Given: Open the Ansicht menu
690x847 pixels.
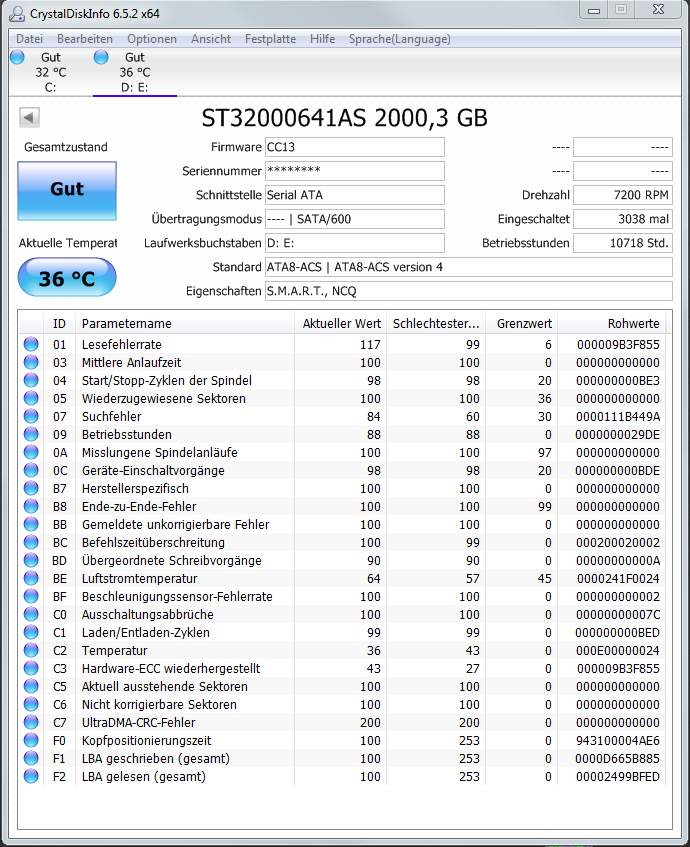Looking at the screenshot, I should click(211, 39).
